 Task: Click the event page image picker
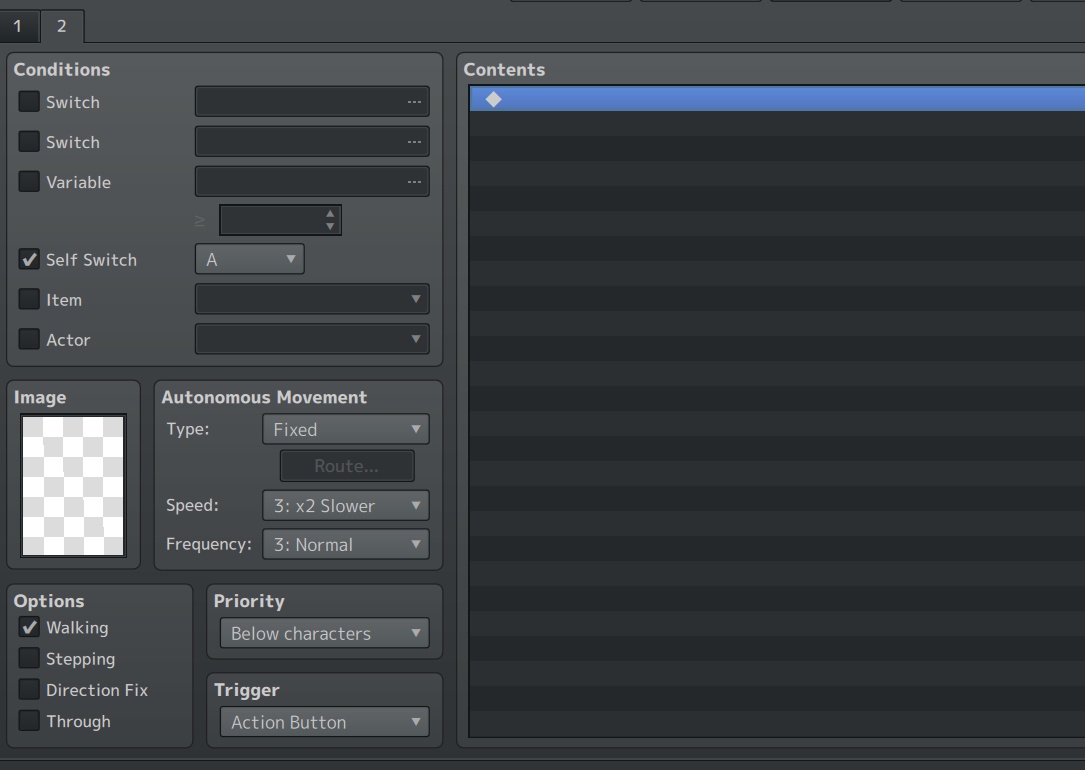click(x=72, y=484)
